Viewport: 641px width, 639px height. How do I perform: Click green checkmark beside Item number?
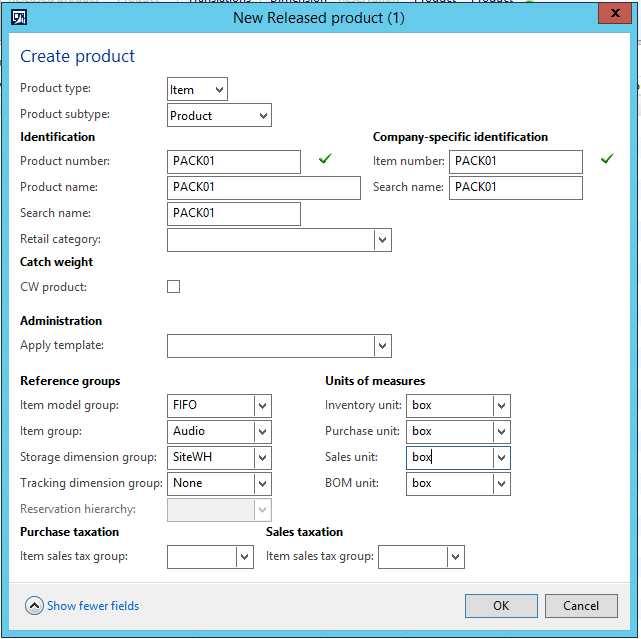point(607,159)
